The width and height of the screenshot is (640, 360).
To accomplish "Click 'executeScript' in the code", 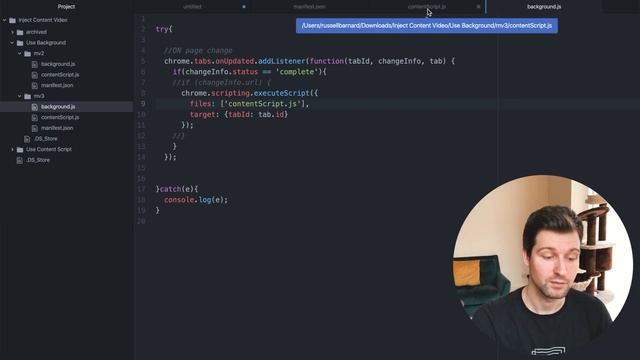I will 282,93.
